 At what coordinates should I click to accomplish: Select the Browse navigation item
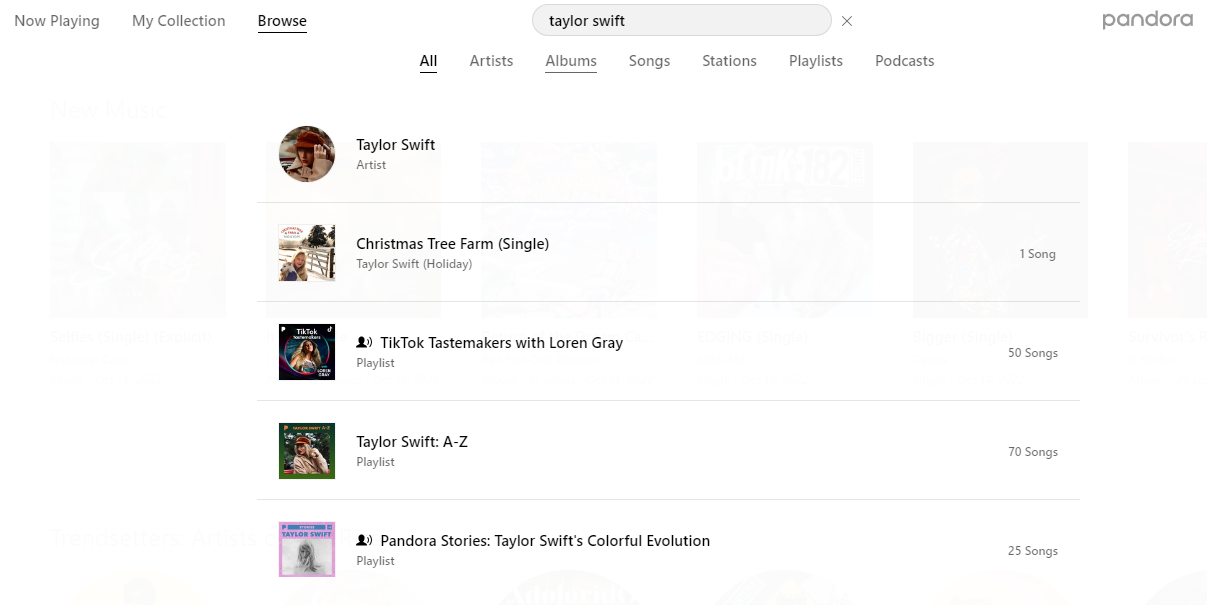coord(282,21)
